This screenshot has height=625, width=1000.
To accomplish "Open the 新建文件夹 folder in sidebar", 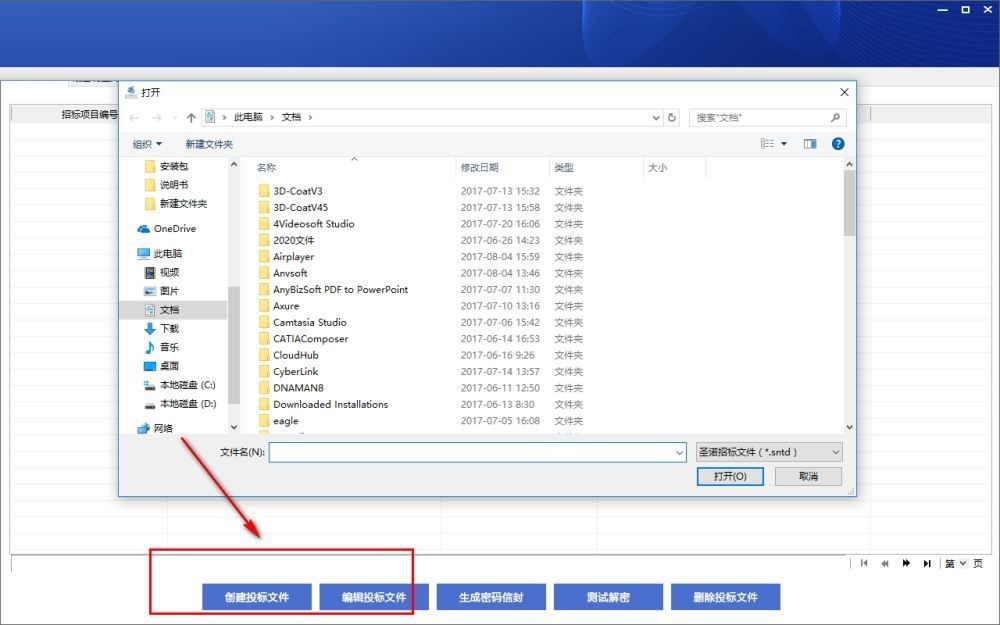I will coord(176,203).
